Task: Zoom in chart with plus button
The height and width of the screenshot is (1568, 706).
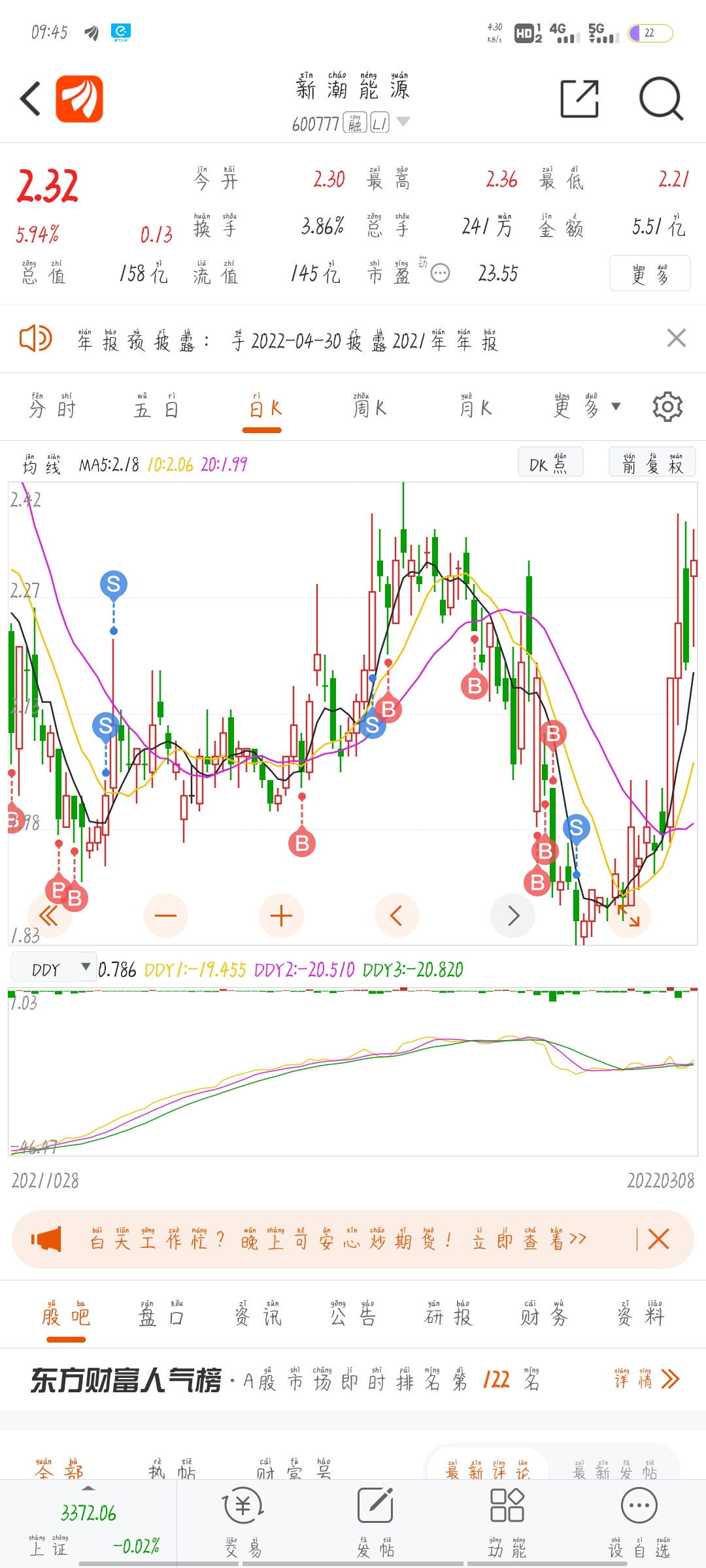Action: [281, 915]
